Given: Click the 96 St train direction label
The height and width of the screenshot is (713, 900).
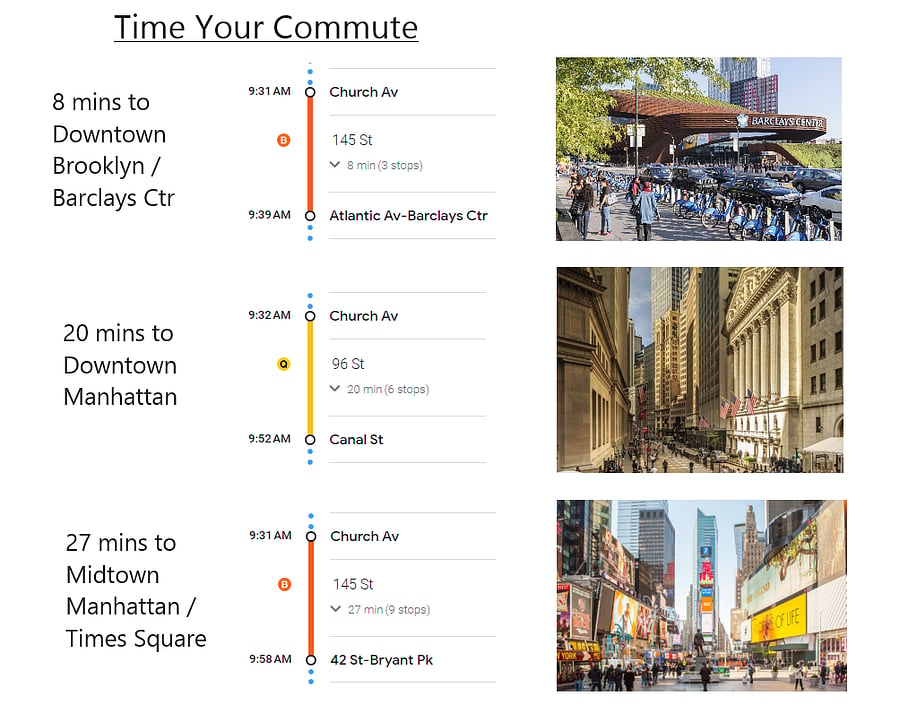Looking at the screenshot, I should pos(348,364).
